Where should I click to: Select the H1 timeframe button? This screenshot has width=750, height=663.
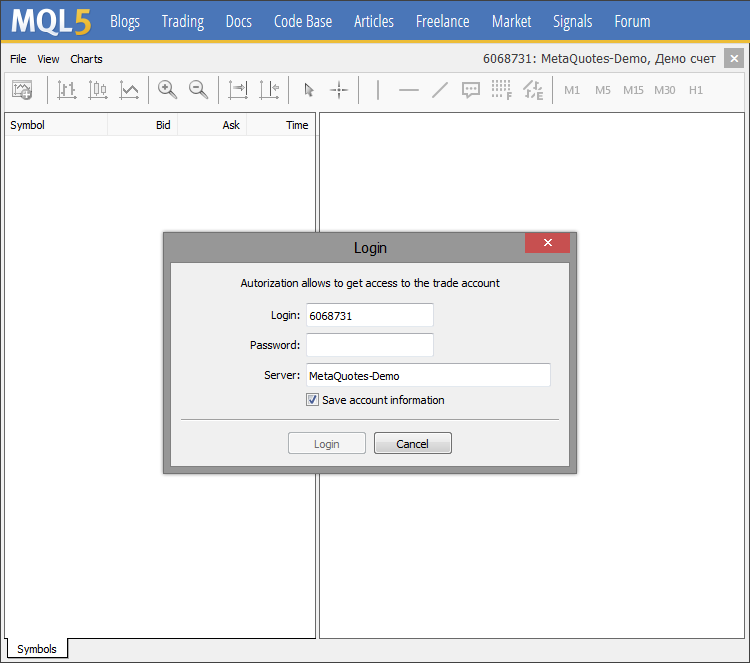[696, 90]
